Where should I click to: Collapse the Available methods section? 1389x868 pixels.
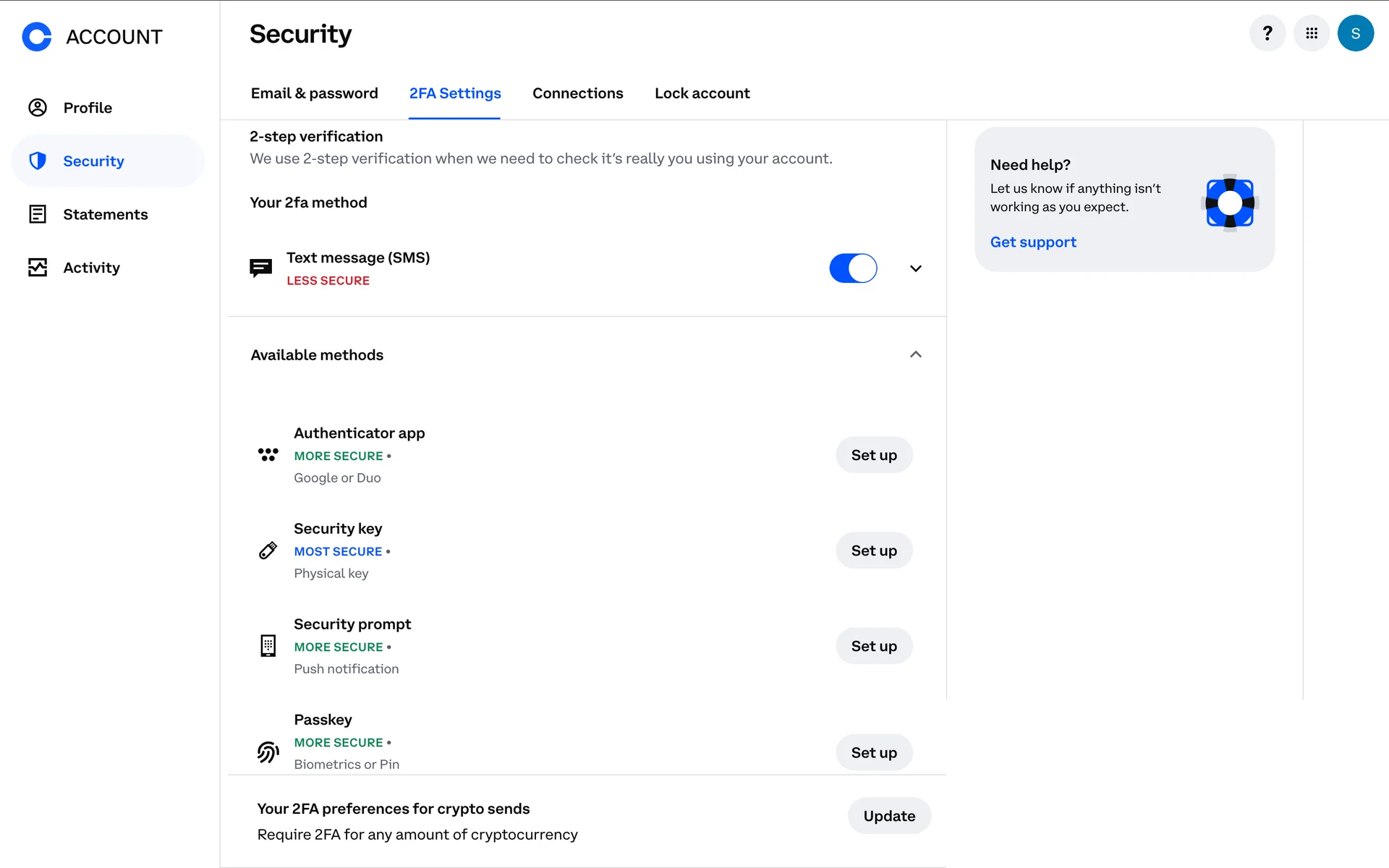pos(915,354)
